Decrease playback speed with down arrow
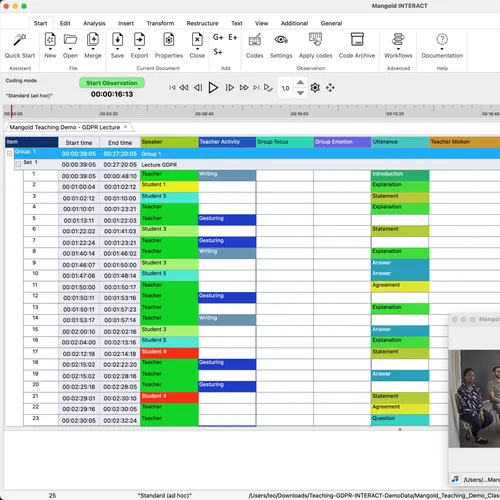500x500 pixels. (300, 93)
